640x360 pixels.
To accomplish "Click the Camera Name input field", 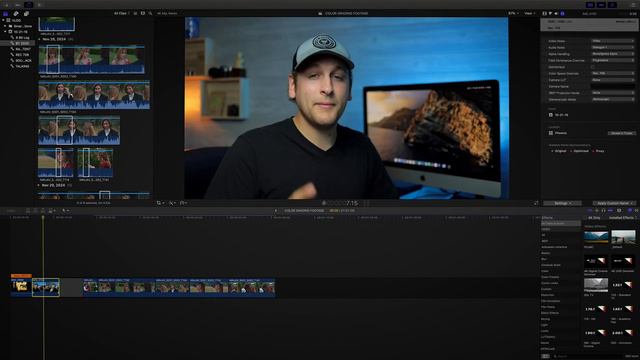I will pyautogui.click(x=613, y=87).
